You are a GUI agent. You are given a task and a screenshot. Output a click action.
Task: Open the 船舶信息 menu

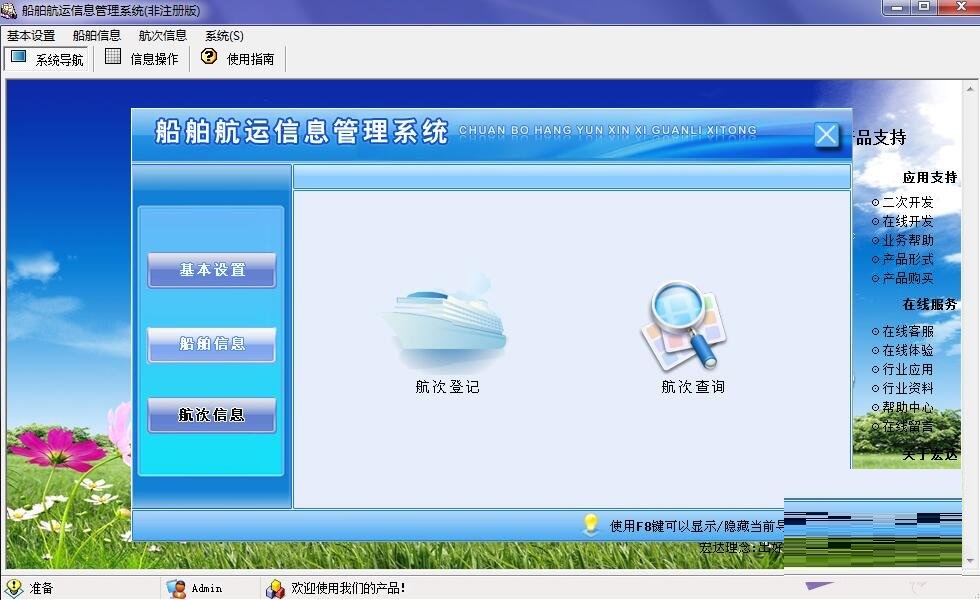[96, 36]
